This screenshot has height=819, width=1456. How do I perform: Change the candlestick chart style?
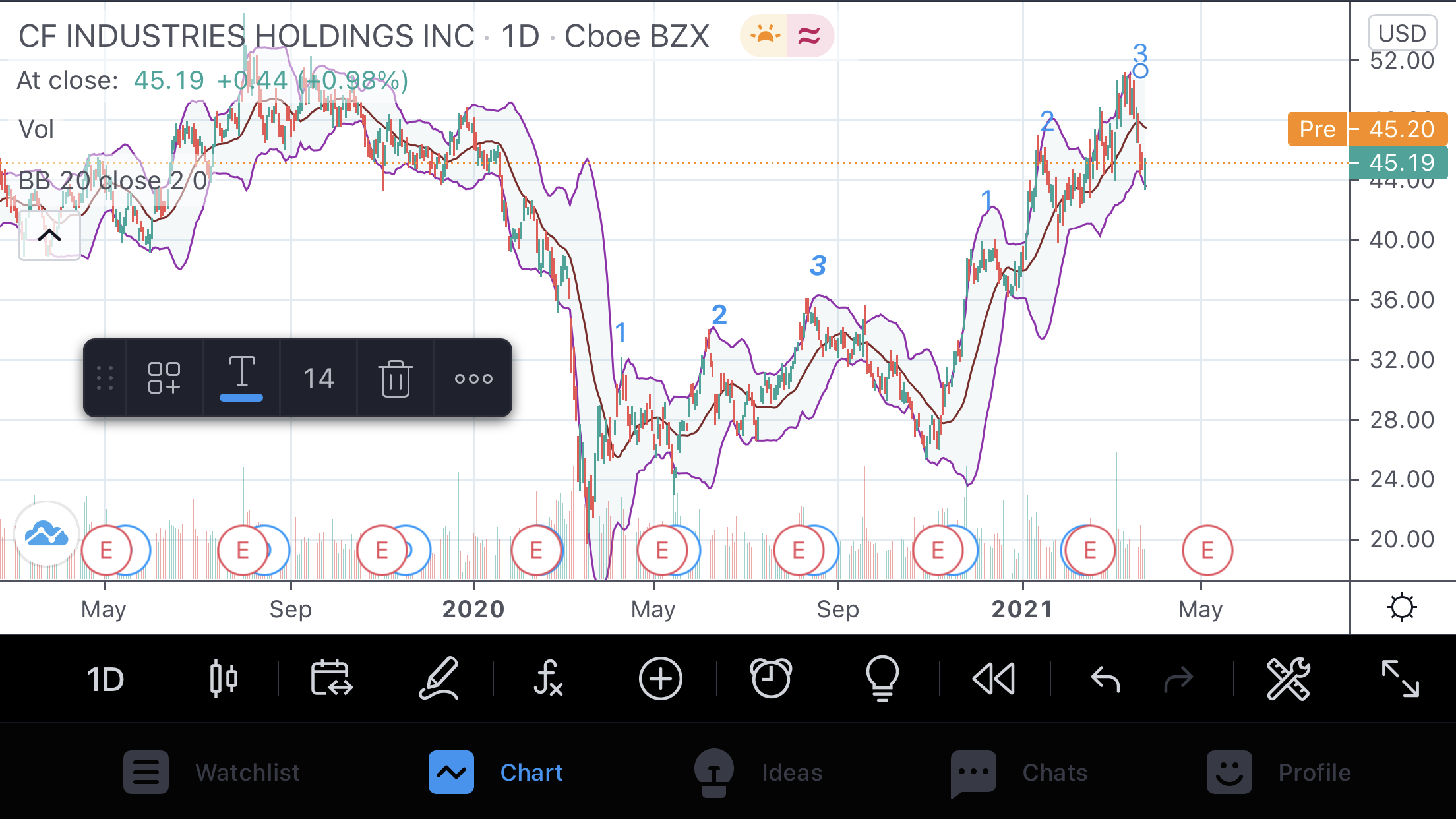(224, 679)
